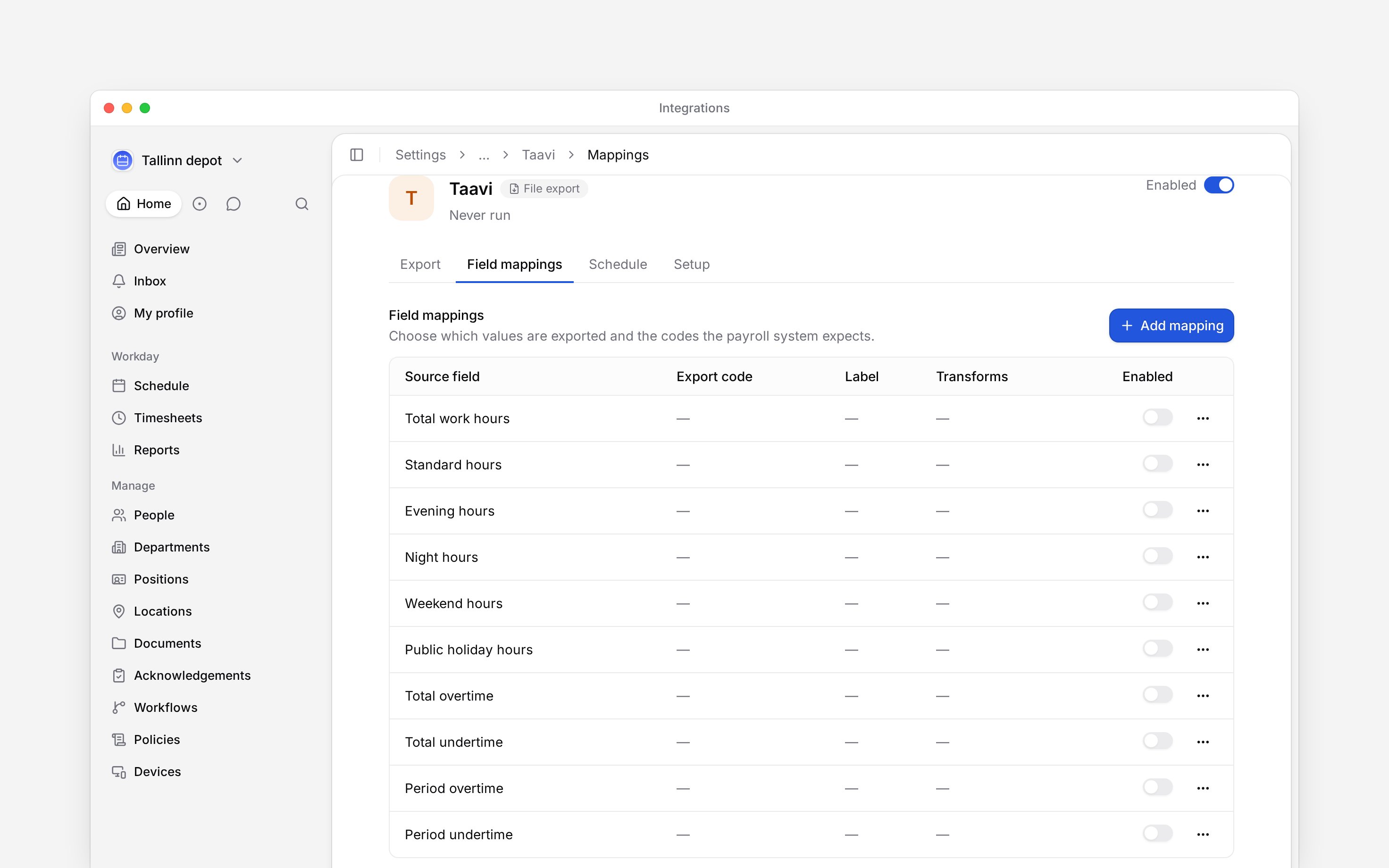Open more options for Period overtime
Viewport: 1389px width, 868px height.
click(1203, 788)
